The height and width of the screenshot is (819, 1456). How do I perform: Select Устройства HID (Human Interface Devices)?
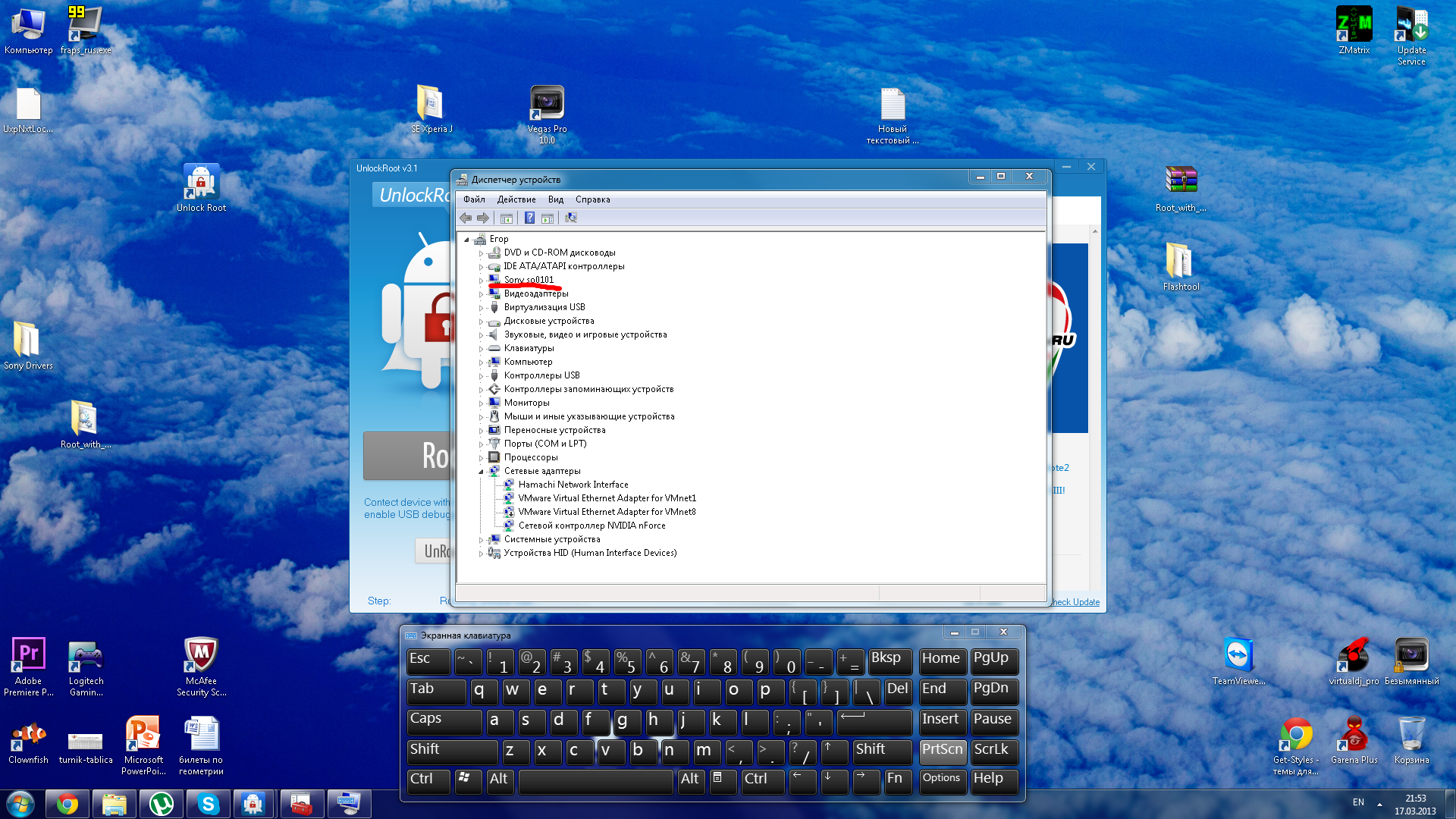click(590, 553)
